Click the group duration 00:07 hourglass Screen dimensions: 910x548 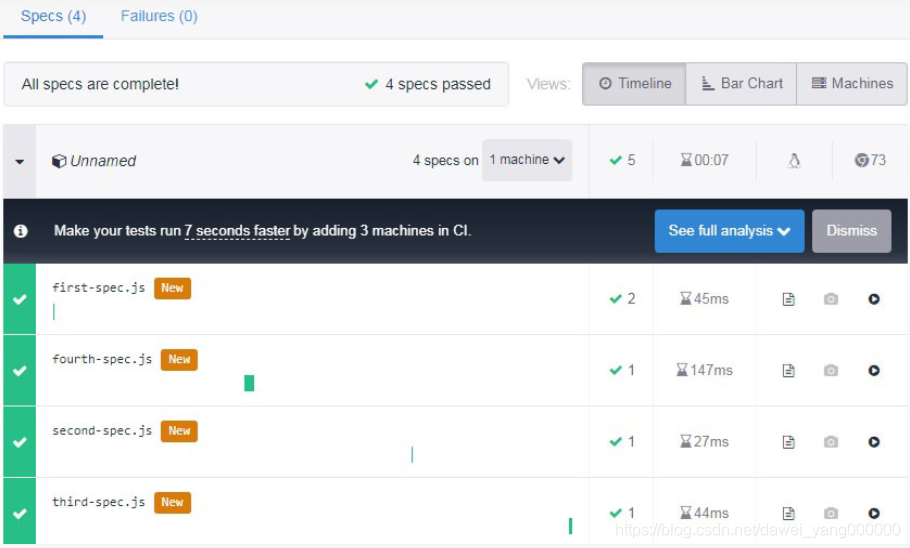point(686,160)
